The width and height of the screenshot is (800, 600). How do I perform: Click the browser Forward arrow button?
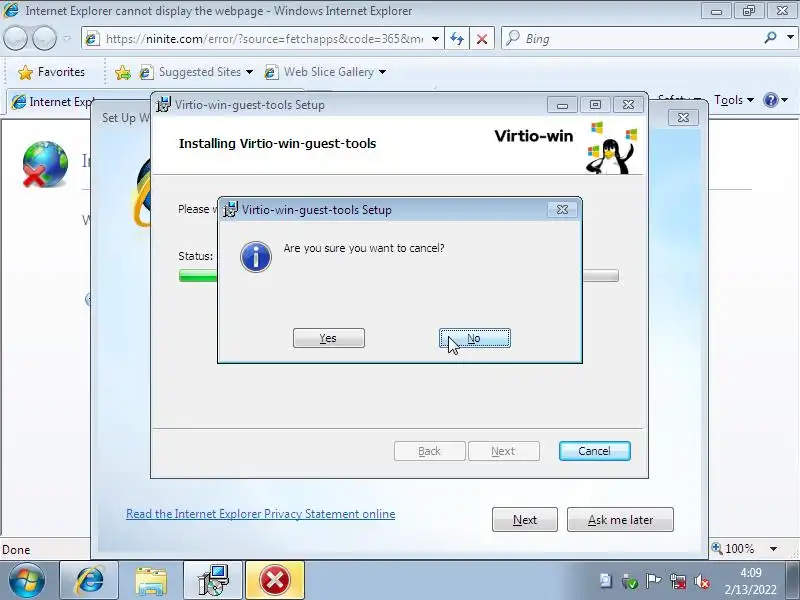(x=44, y=38)
